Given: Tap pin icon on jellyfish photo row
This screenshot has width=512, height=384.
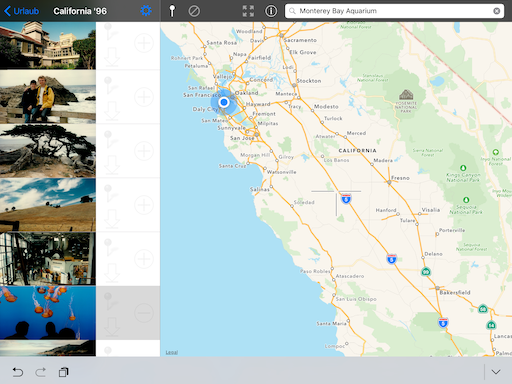Looking at the screenshot, I should [x=110, y=301].
